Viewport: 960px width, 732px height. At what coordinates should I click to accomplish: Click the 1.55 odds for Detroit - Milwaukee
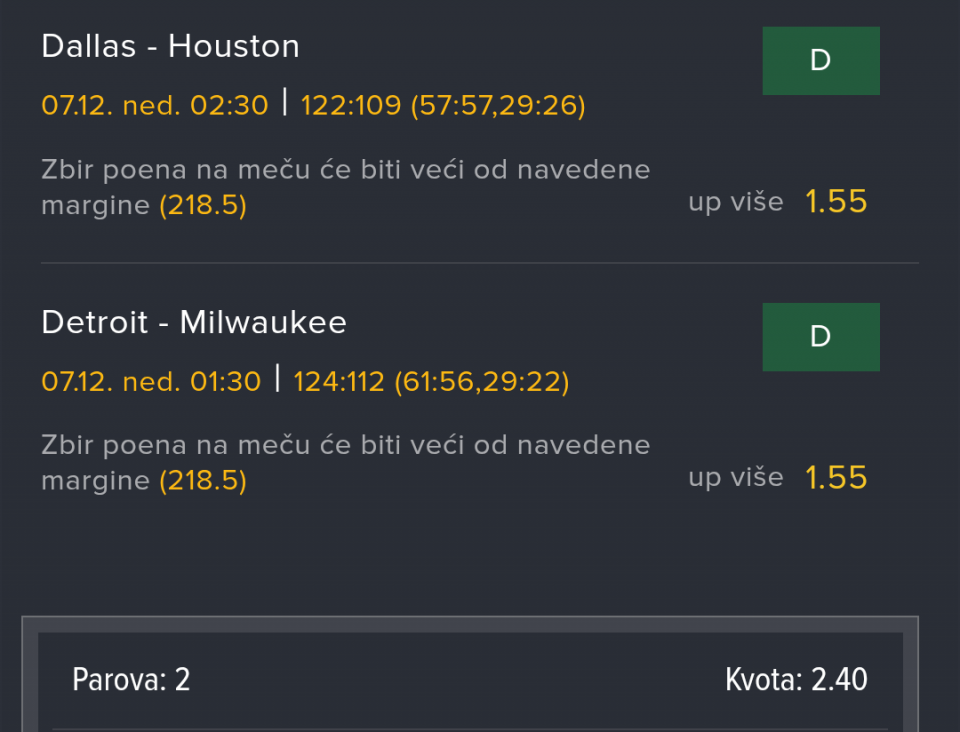tap(836, 478)
